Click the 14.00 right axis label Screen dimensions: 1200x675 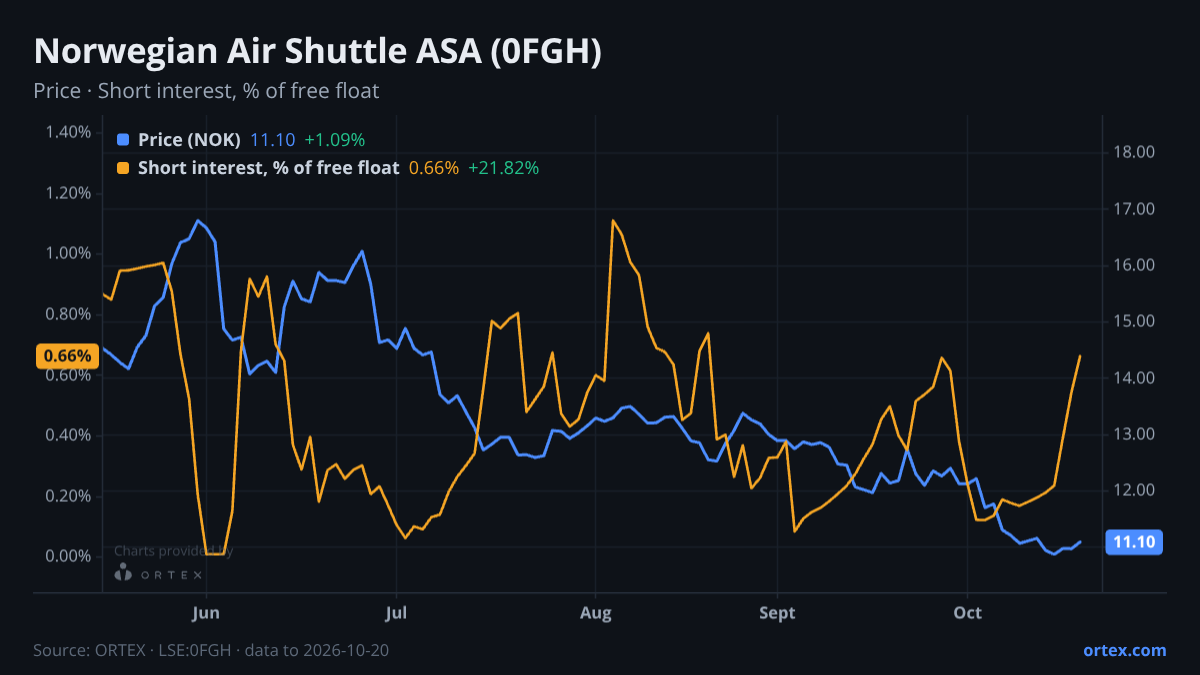(x=1134, y=378)
